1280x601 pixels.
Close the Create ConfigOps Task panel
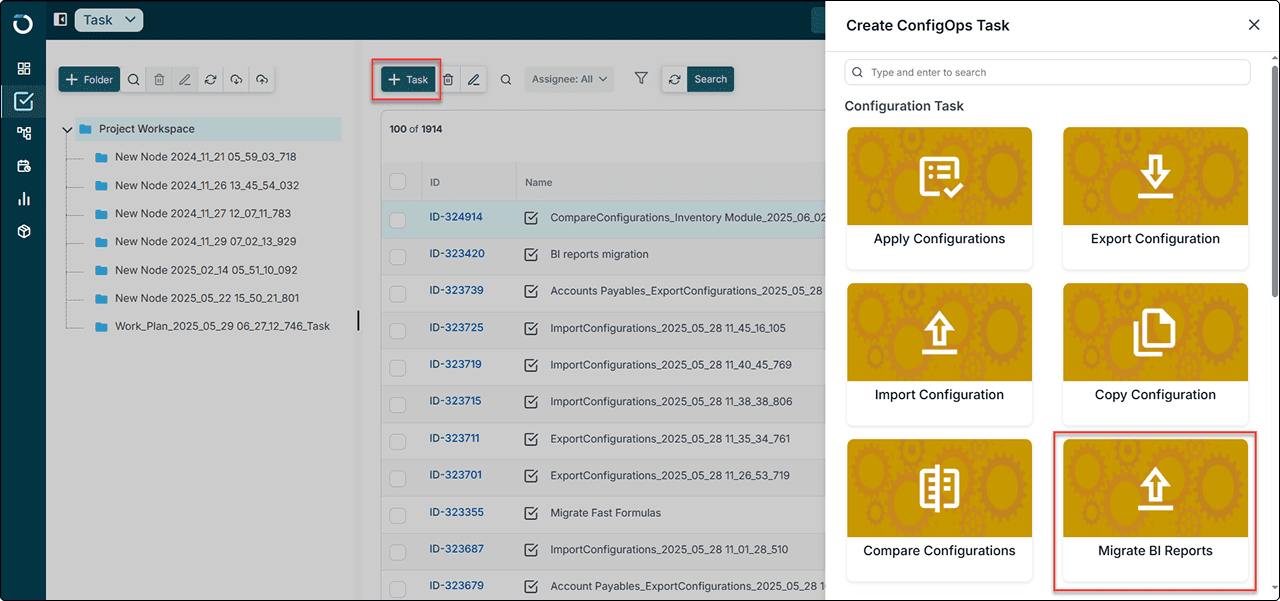(1254, 25)
